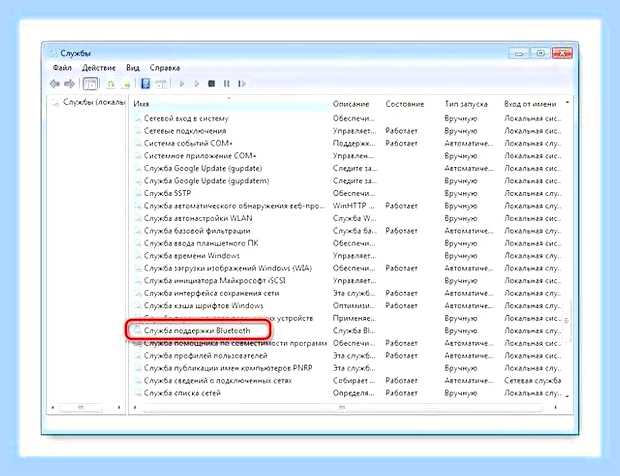
Task: Click gear icon of Служба поддержки Bluetooth row
Action: (x=138, y=331)
